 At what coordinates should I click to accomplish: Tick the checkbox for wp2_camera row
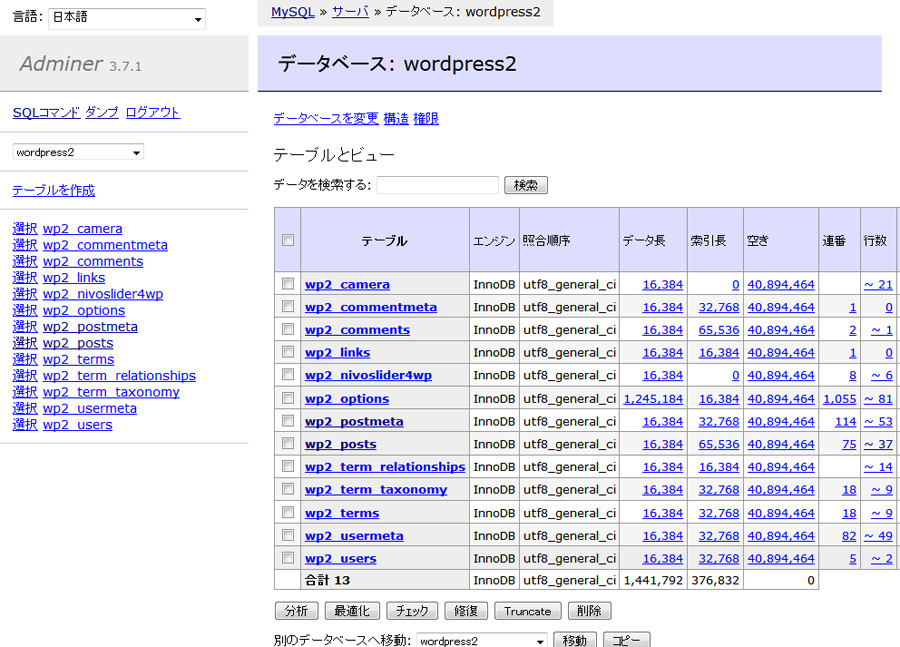click(x=288, y=284)
